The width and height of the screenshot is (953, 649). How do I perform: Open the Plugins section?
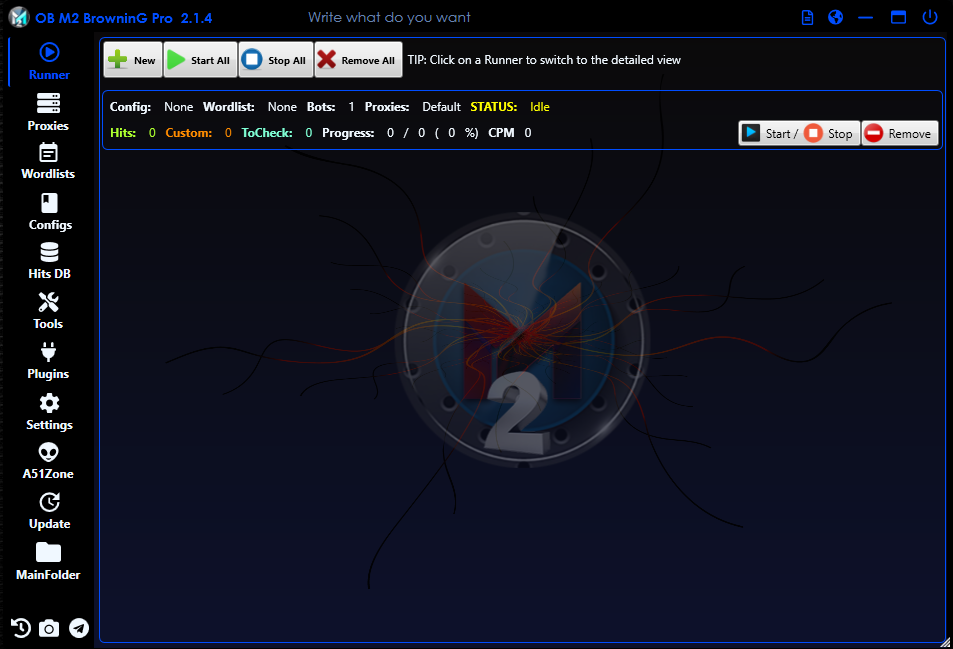tap(48, 362)
